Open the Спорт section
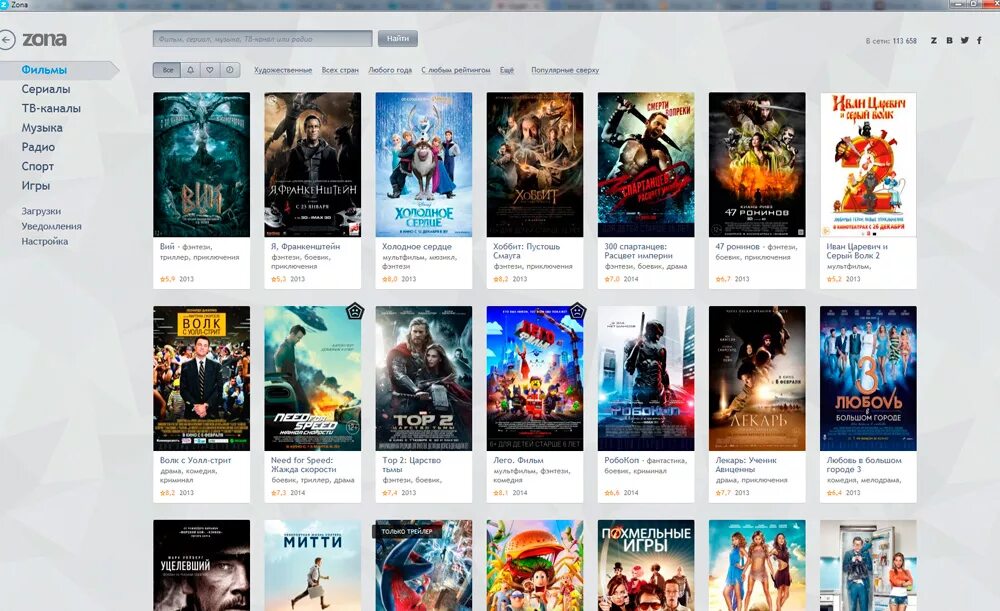This screenshot has height=611, width=1000. pos(38,166)
